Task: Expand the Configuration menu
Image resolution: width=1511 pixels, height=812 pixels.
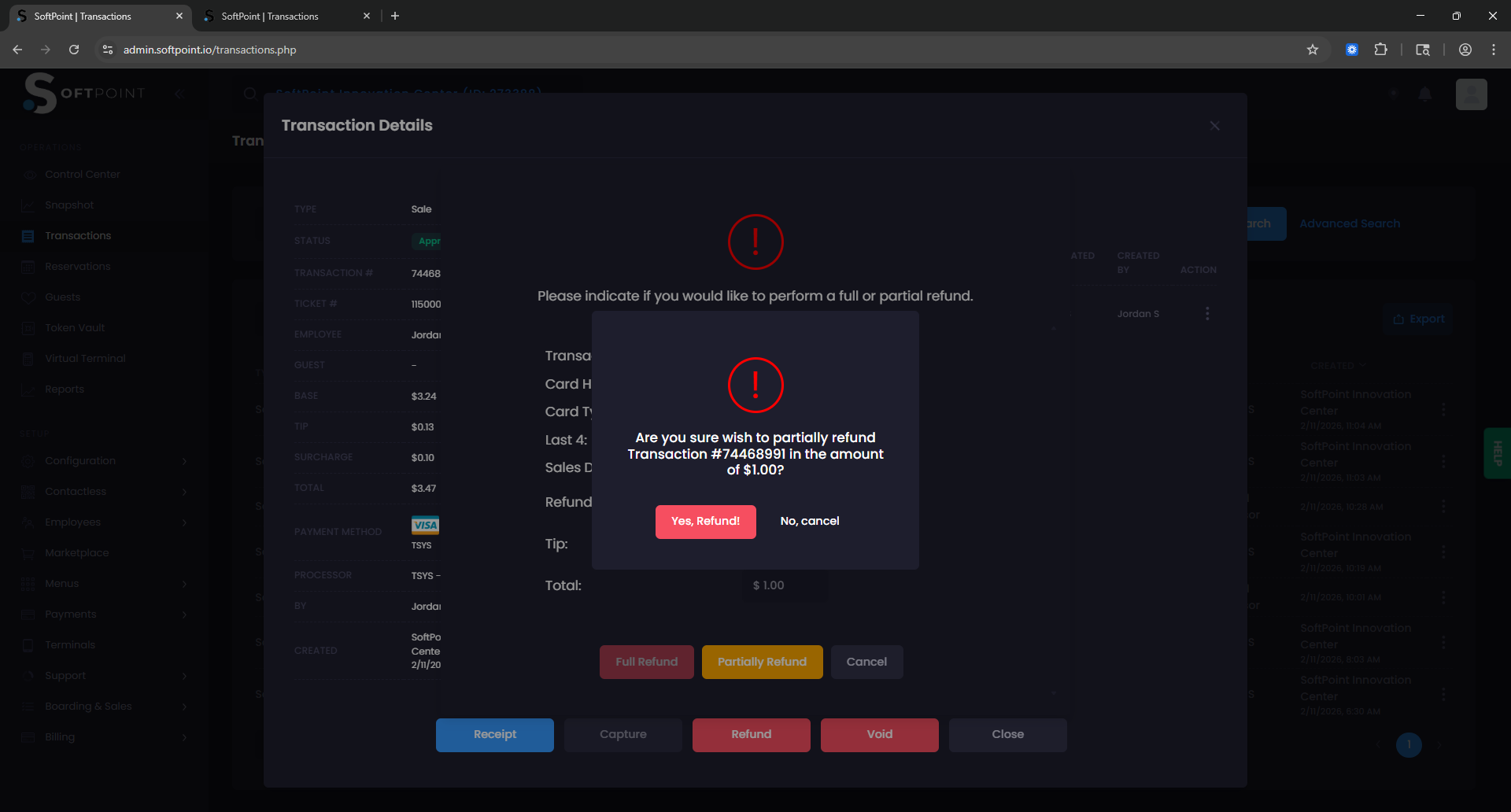Action: [x=80, y=460]
